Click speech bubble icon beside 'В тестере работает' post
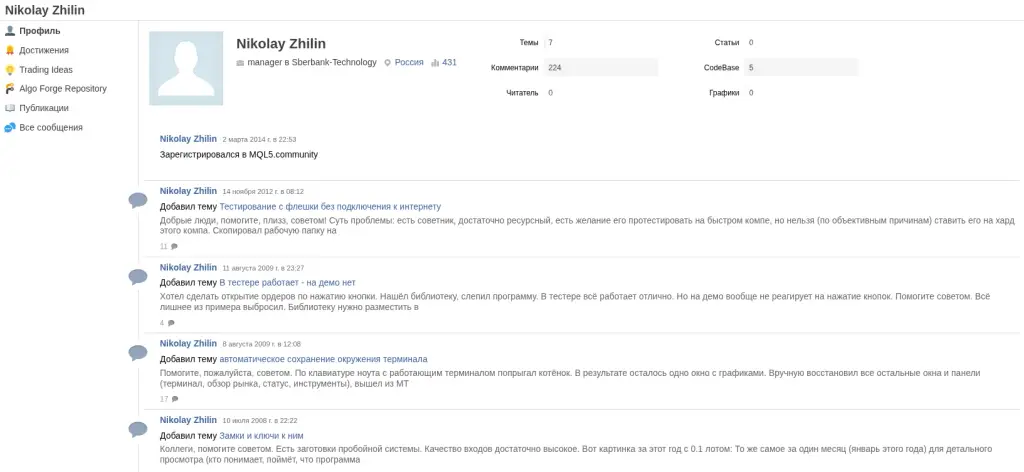This screenshot has width=1024, height=472. pos(138,276)
